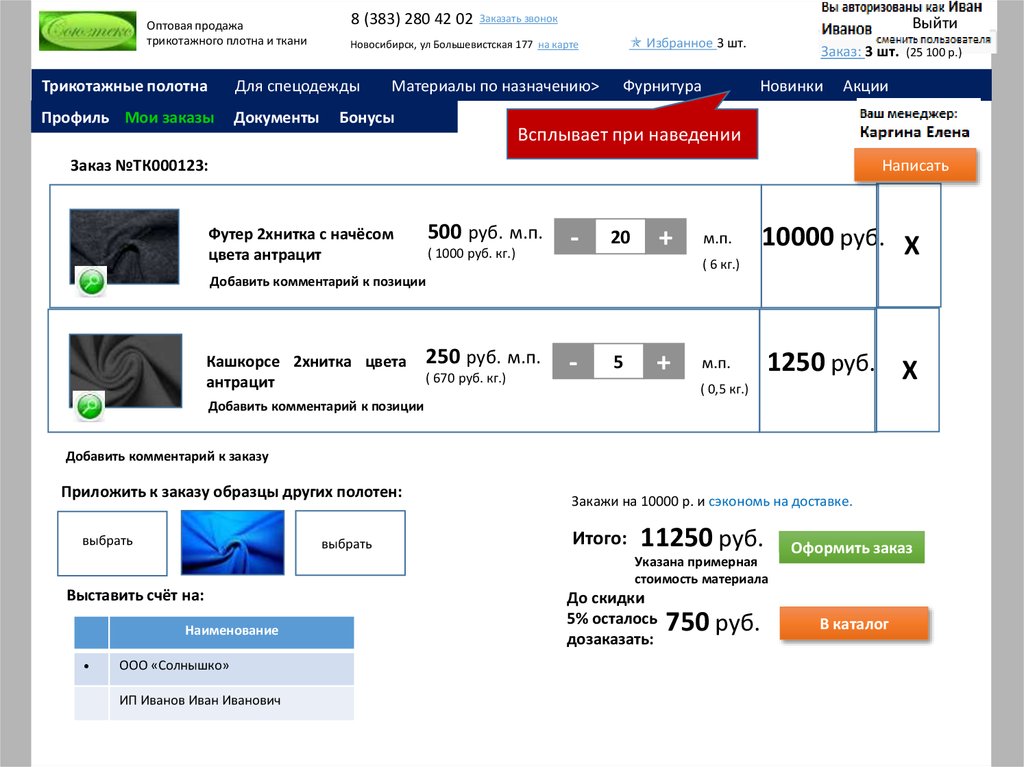Add comment to Футер position
Image resolution: width=1024 pixels, height=767 pixels.
[x=317, y=282]
